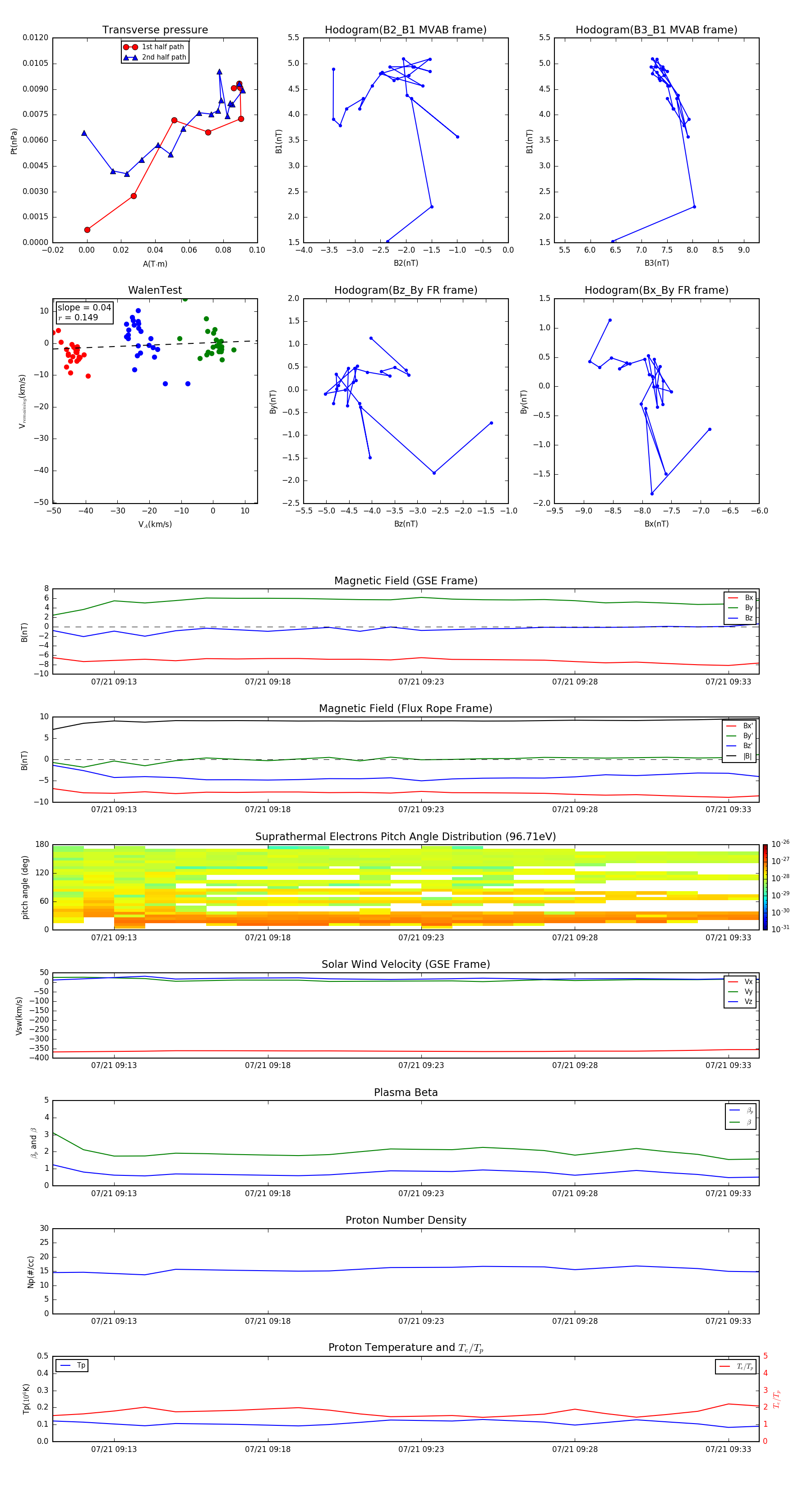
Task: Click the "Vsw(km/s)" axis label
Action: pyautogui.click(x=19, y=1016)
